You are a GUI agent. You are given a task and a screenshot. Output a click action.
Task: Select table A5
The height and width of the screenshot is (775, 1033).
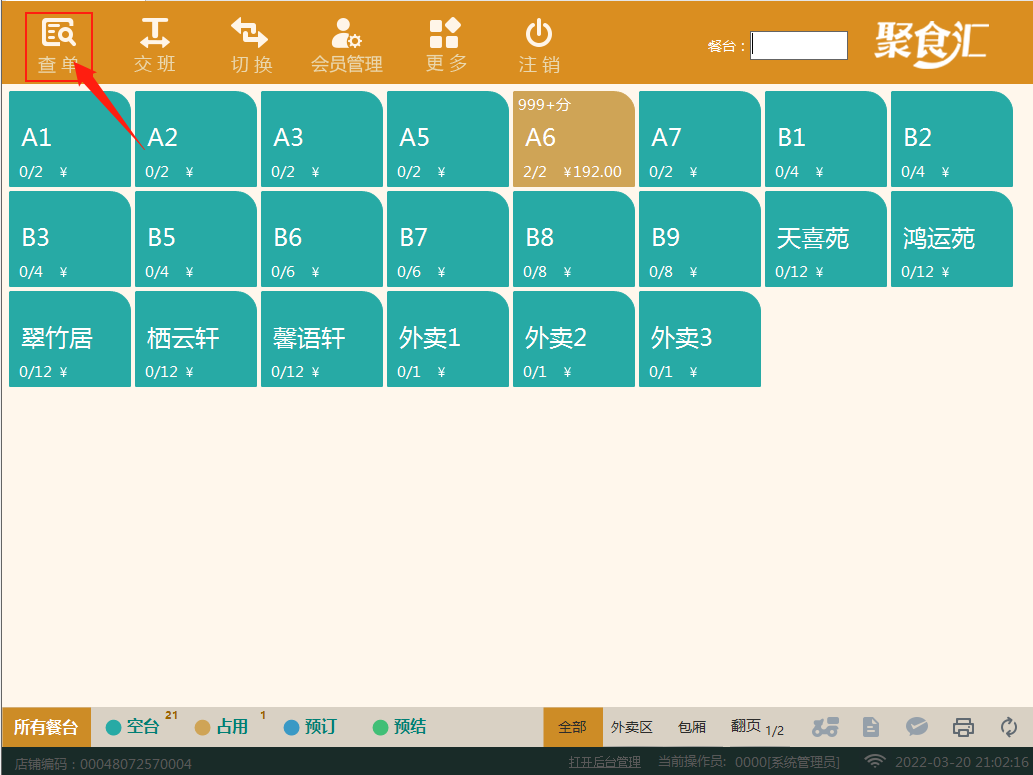(x=448, y=139)
